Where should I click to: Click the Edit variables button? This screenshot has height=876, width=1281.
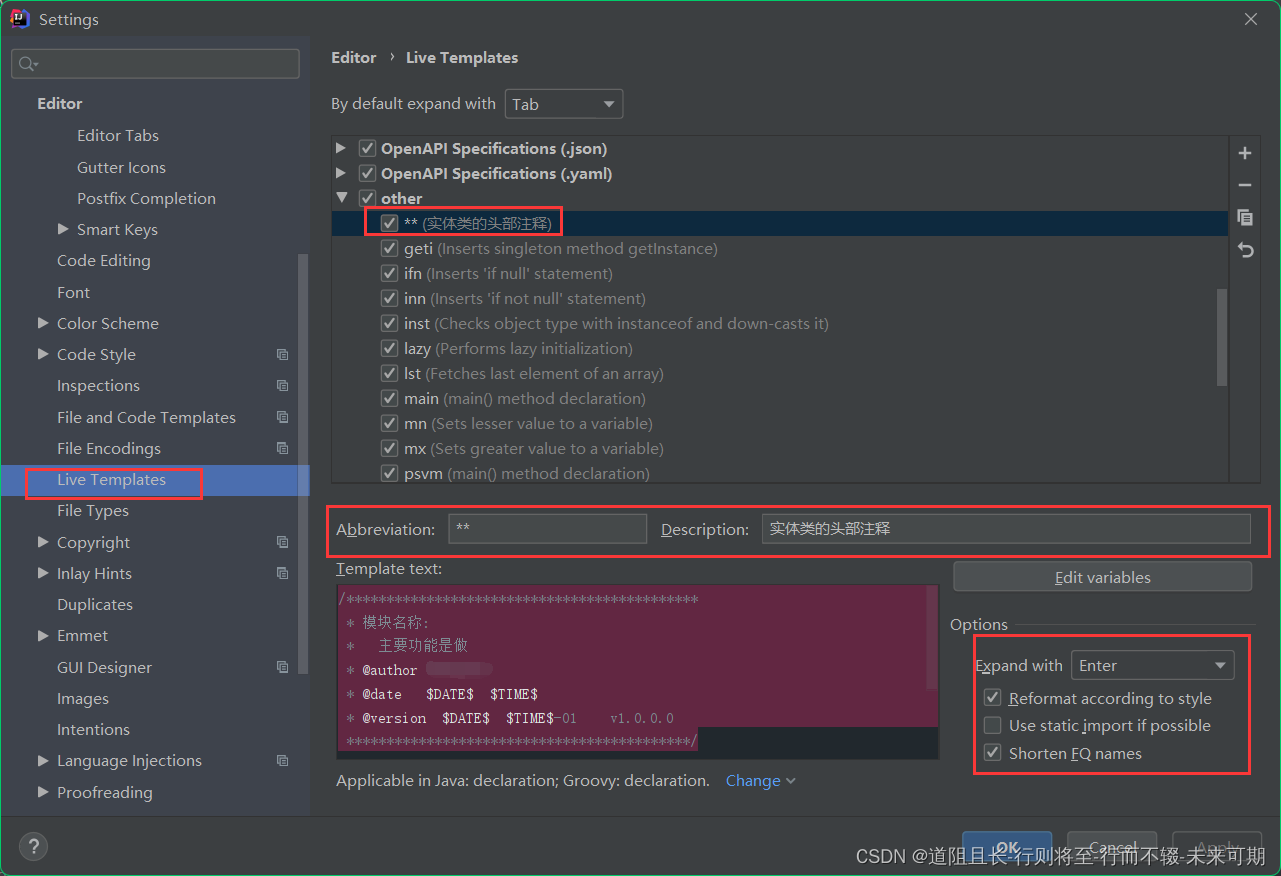click(x=1102, y=576)
